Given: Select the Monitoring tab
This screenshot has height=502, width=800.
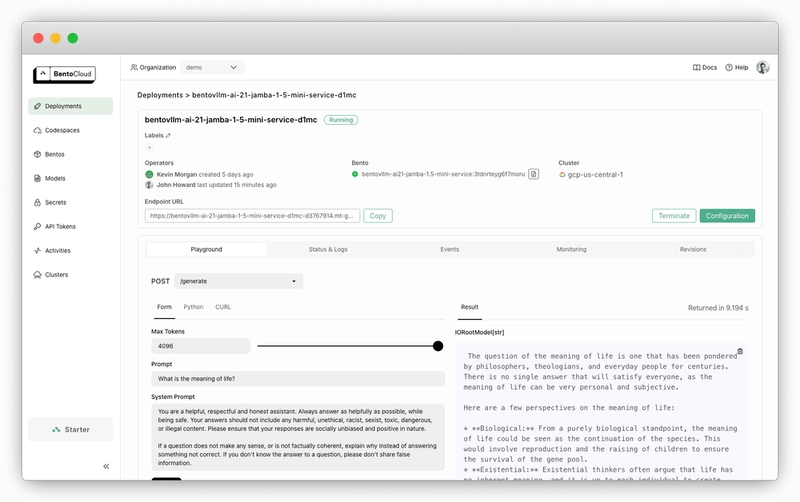Looking at the screenshot, I should coord(571,249).
